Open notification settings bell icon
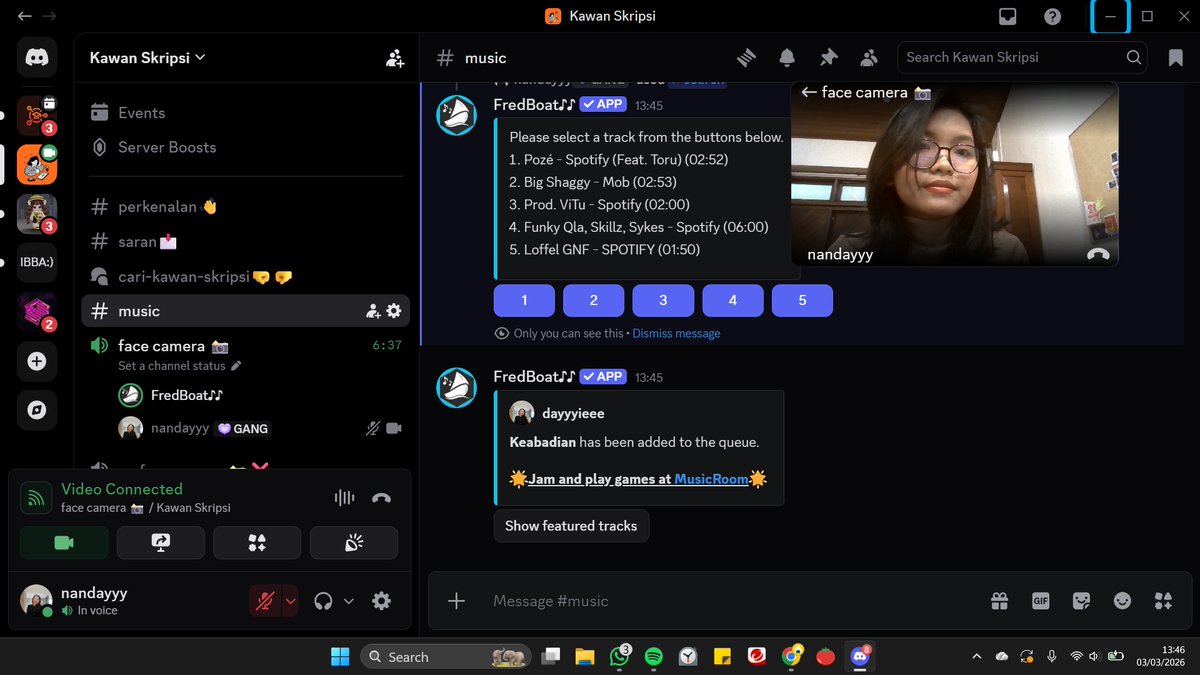The height and width of the screenshot is (675, 1200). tap(787, 58)
